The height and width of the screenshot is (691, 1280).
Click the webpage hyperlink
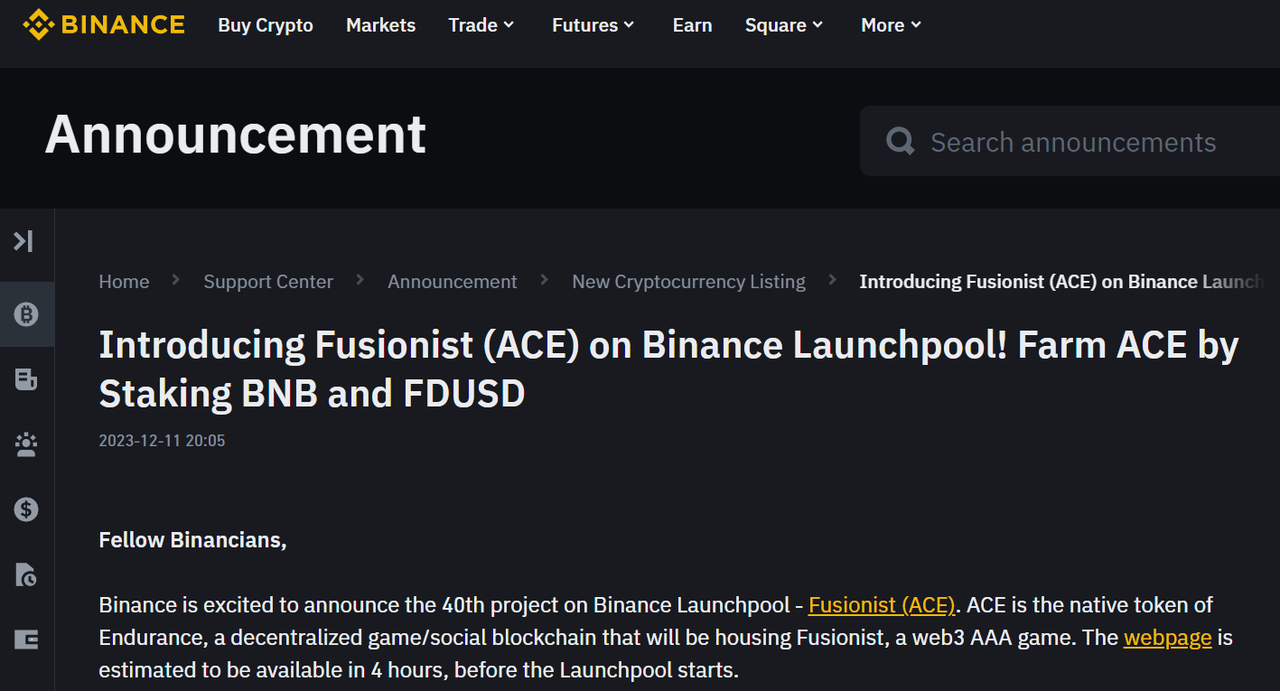[x=1167, y=637]
